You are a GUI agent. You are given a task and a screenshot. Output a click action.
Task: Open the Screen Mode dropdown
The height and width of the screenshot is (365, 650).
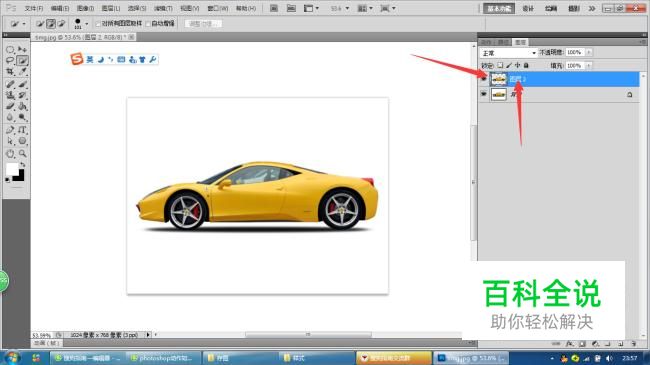(x=388, y=8)
